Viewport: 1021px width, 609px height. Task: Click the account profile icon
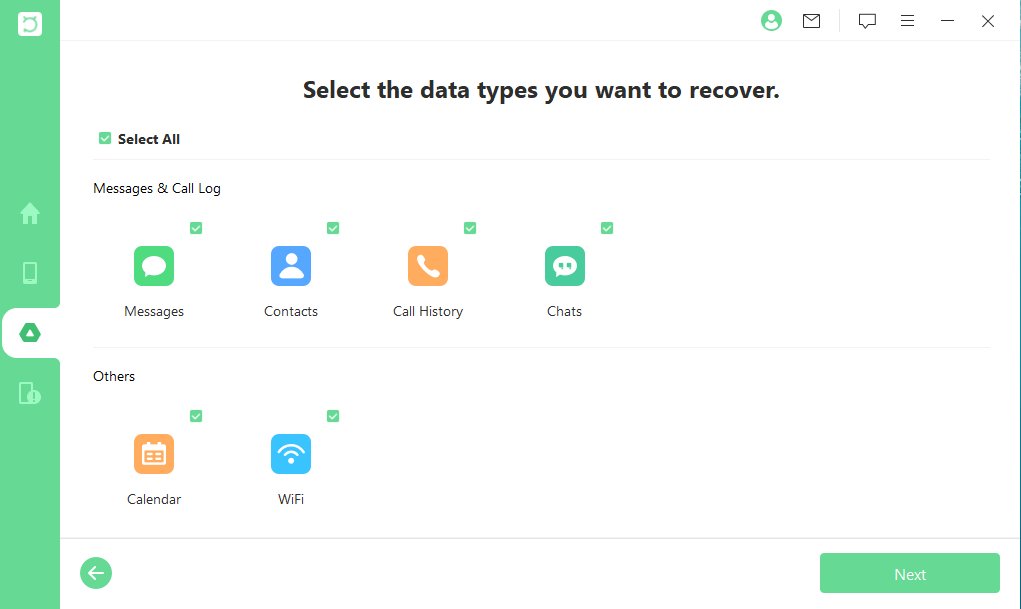point(771,20)
